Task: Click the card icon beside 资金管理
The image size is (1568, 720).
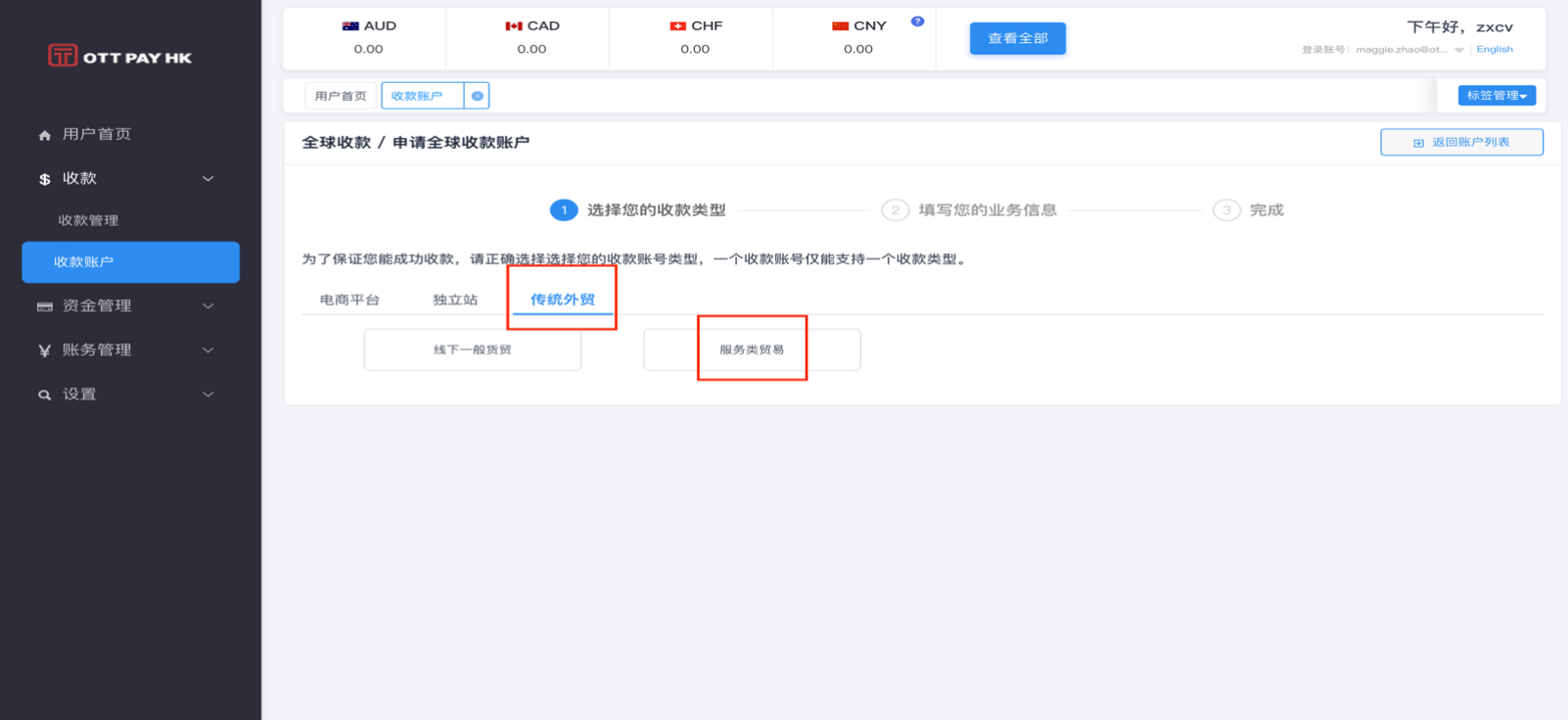Action: (44, 306)
